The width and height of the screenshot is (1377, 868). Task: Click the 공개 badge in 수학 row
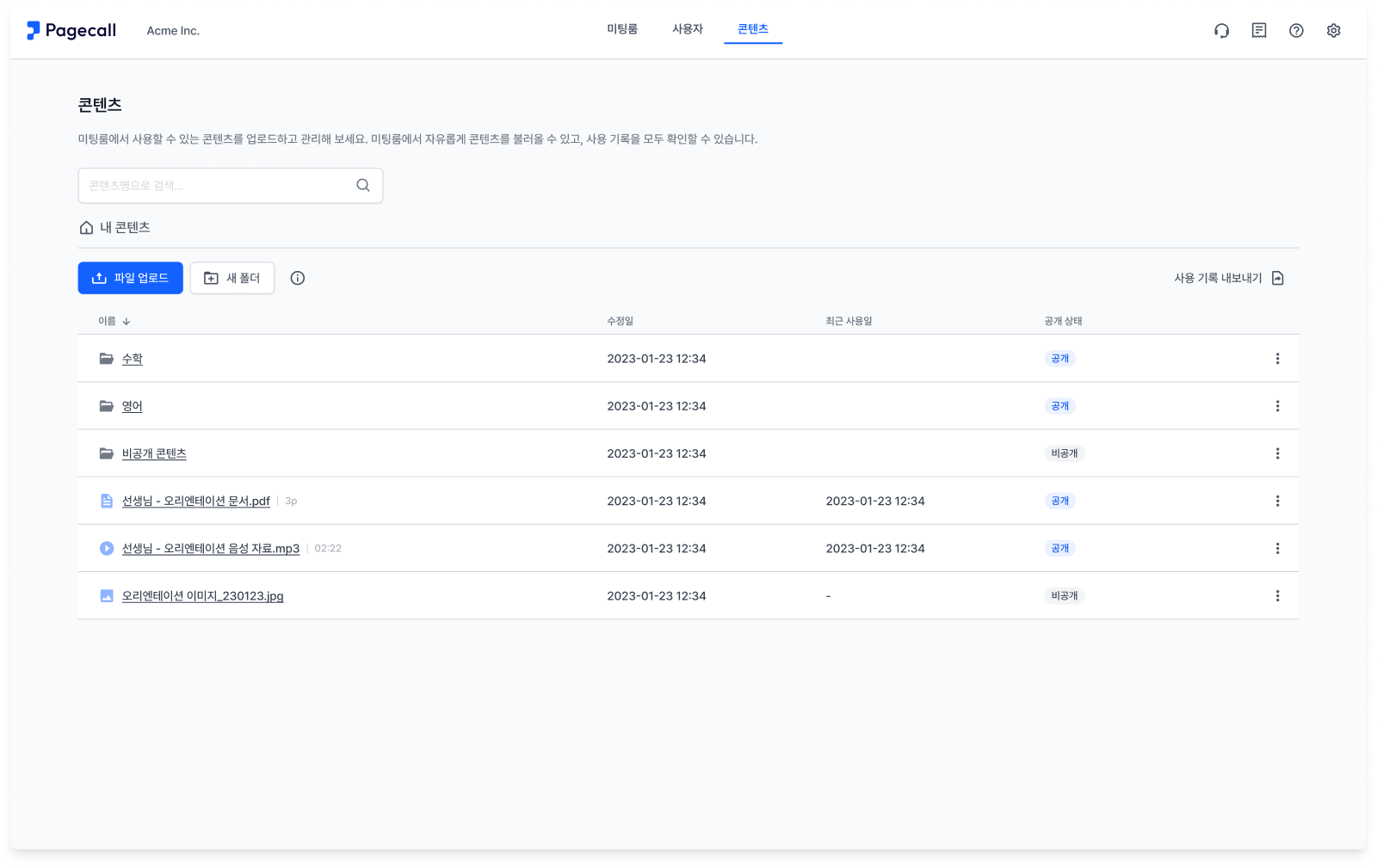(1060, 359)
